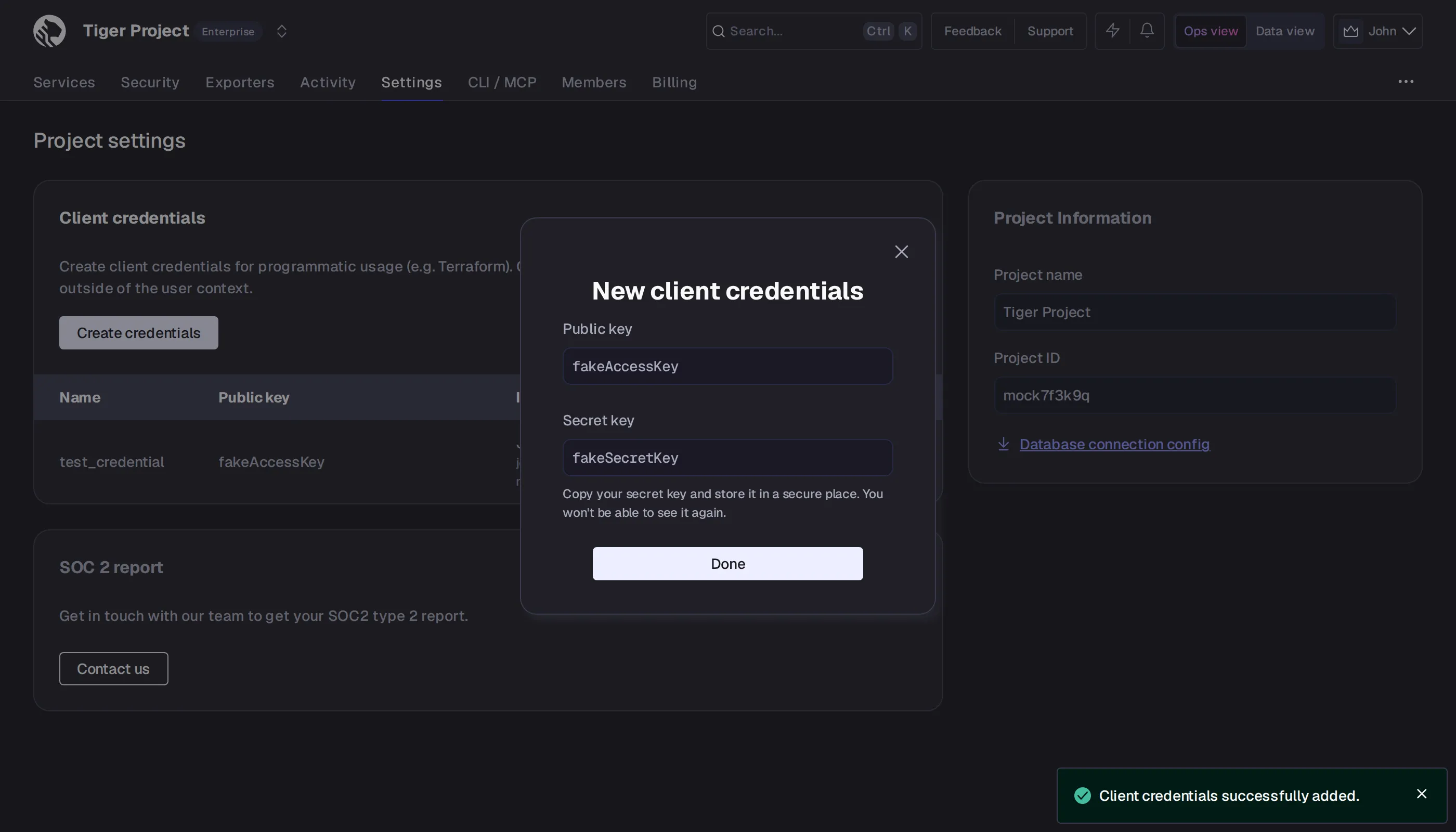Click the Done button
Screen dimensions: 1456x832
click(x=727, y=564)
